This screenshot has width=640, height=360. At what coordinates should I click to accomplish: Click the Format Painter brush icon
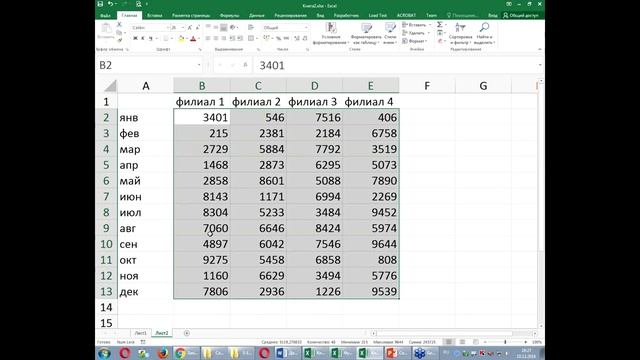(x=120, y=40)
